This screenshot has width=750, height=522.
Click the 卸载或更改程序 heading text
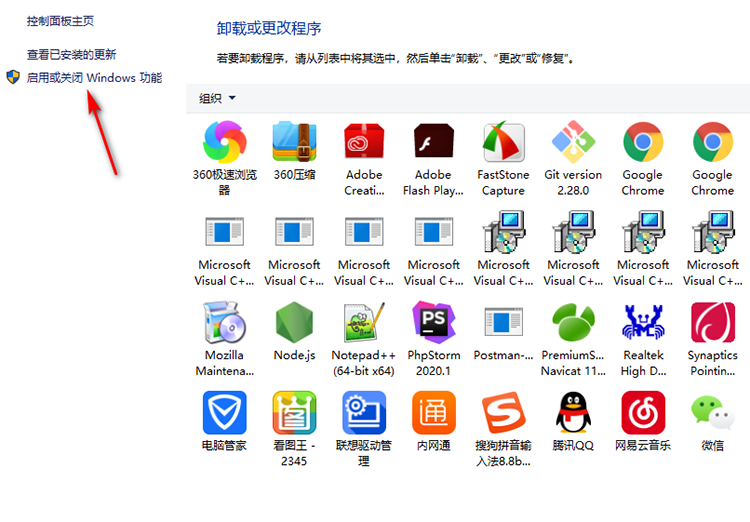click(269, 28)
